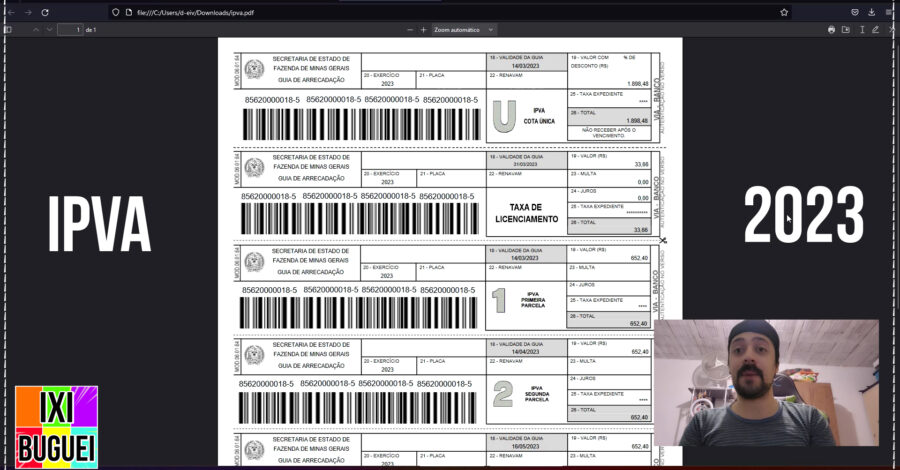Bookmark this page with the star
The height and width of the screenshot is (470, 900).
coord(784,12)
